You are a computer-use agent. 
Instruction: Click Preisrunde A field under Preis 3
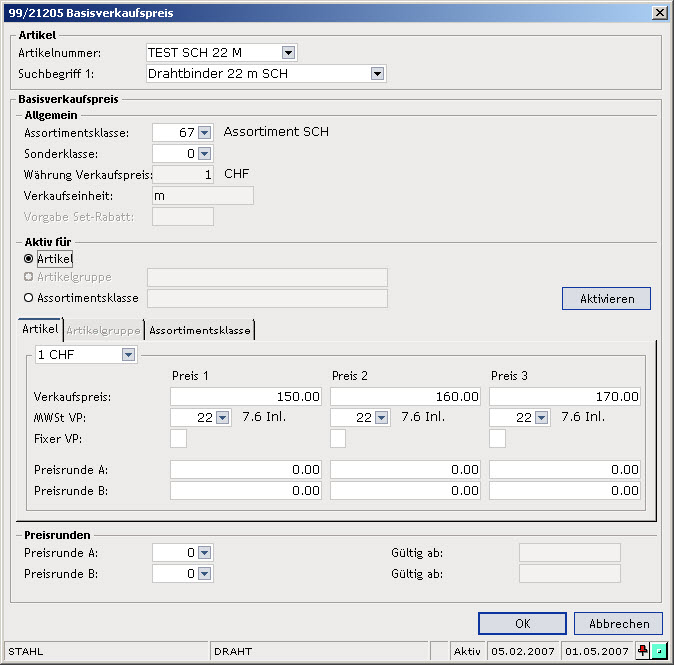[565, 469]
